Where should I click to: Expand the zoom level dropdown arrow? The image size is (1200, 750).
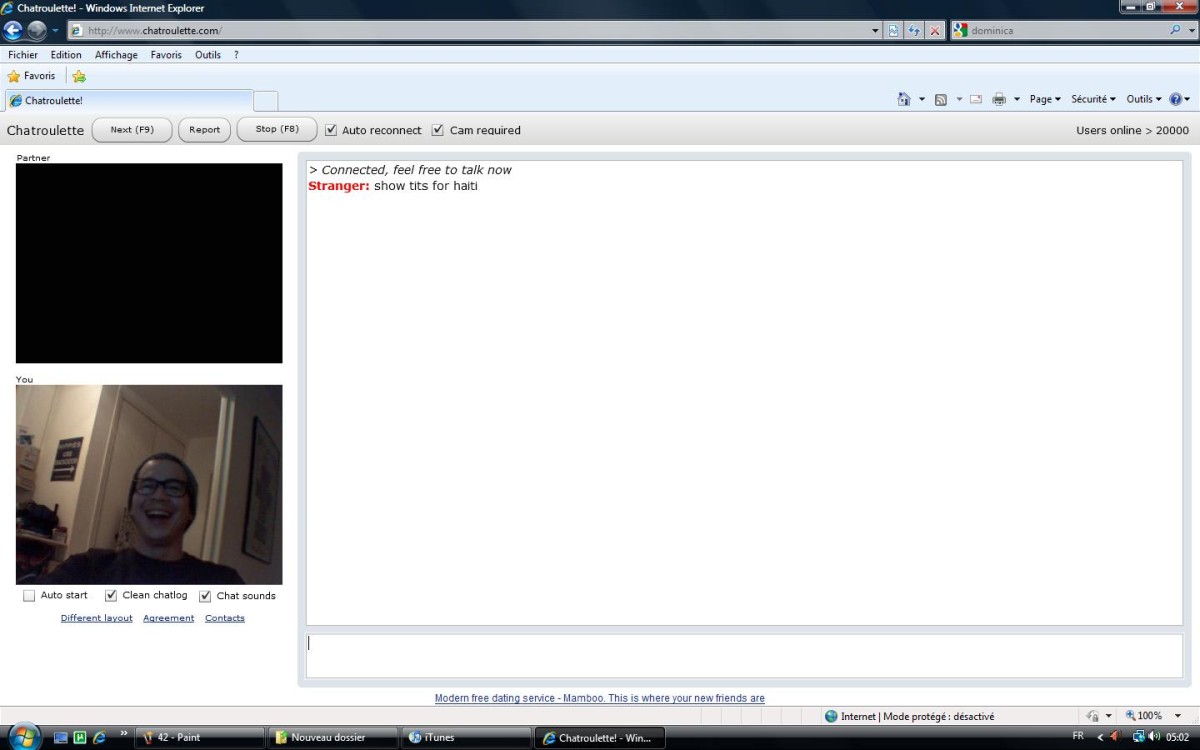point(1178,716)
